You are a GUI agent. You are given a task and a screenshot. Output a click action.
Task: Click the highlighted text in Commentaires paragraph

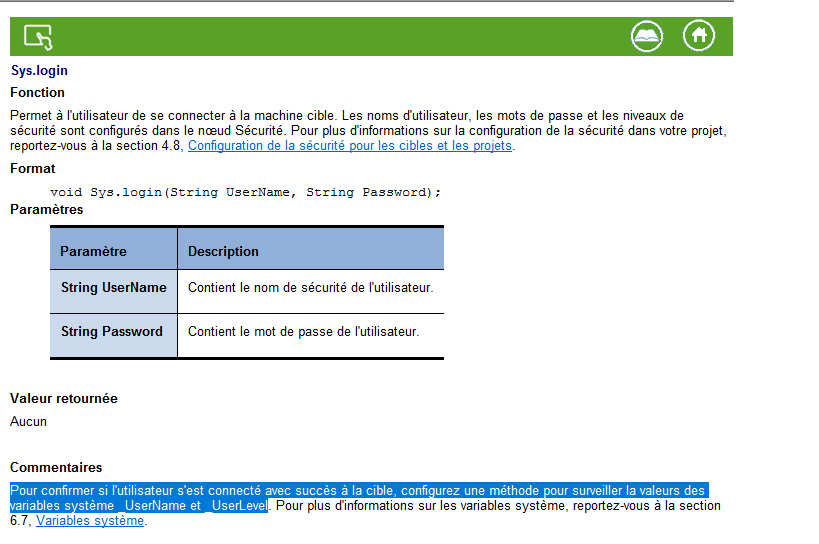(x=358, y=491)
